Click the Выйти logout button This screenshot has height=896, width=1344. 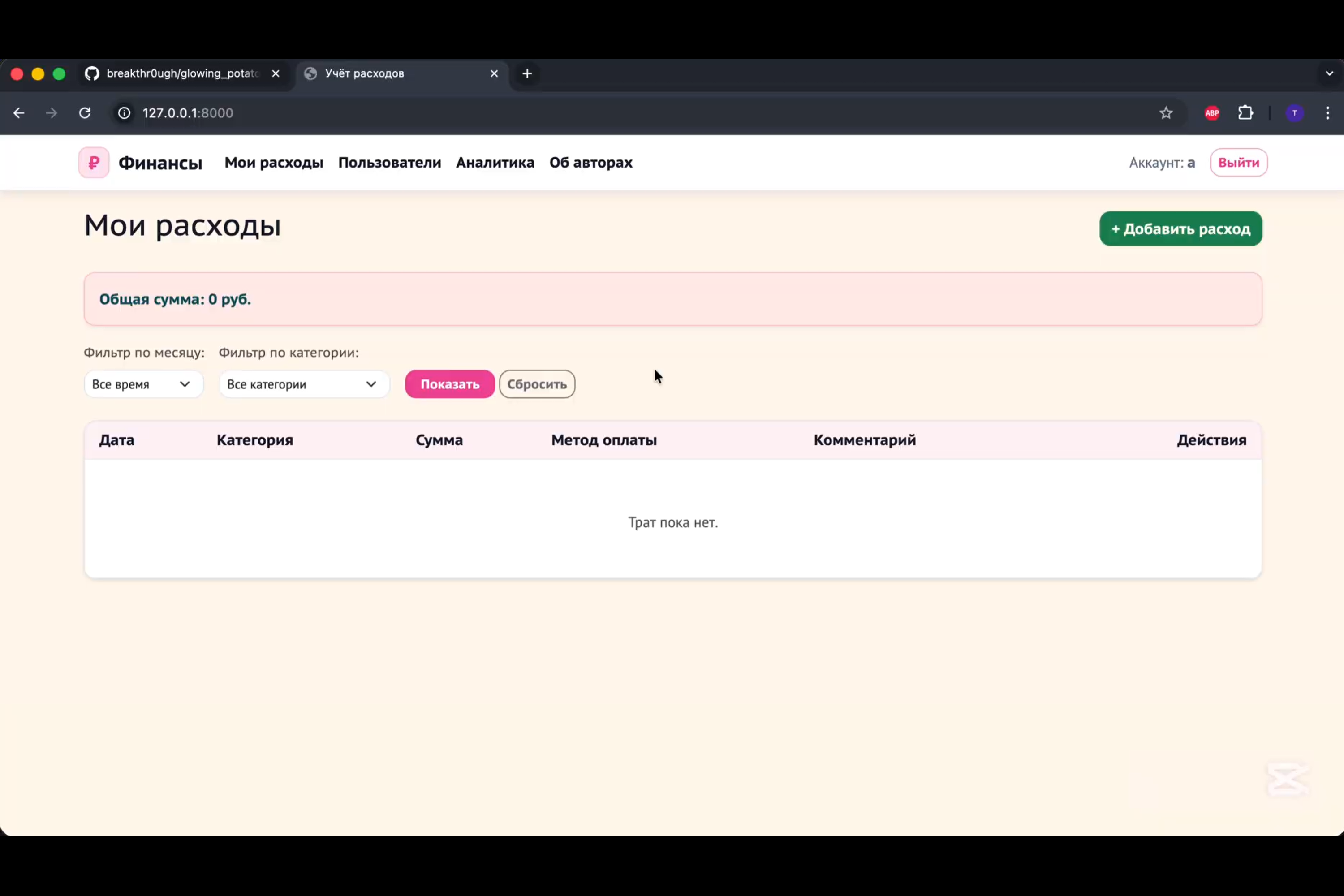[x=1238, y=163]
